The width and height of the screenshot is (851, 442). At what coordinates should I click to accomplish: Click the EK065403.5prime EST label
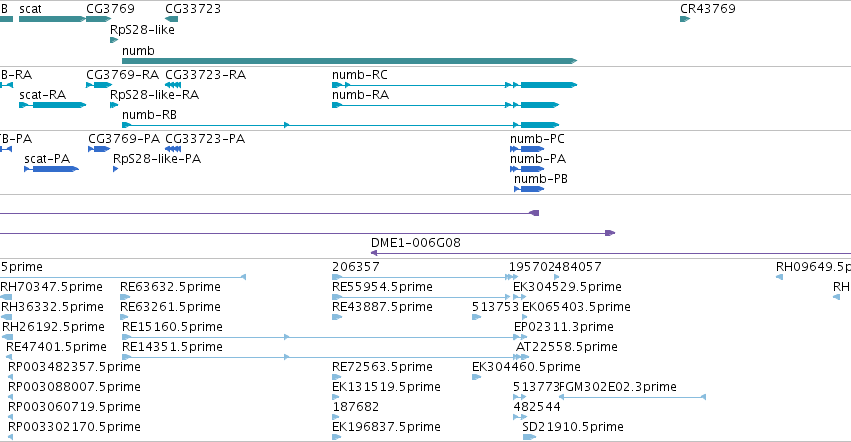point(576,307)
